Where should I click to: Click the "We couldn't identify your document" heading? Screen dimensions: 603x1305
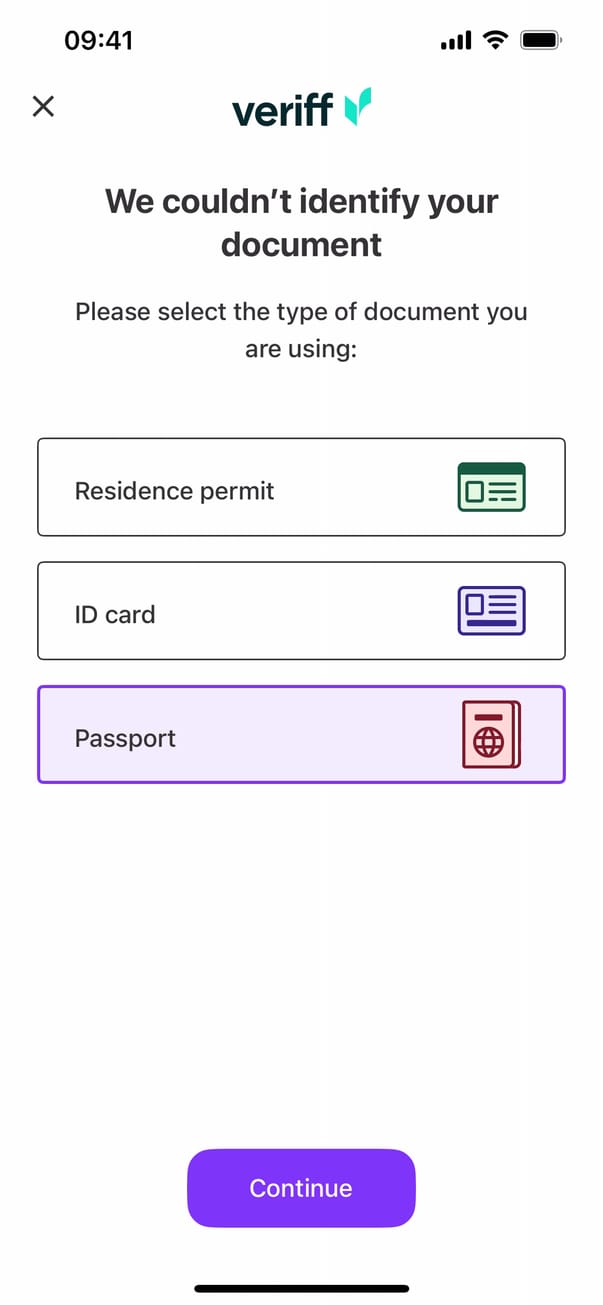point(301,222)
